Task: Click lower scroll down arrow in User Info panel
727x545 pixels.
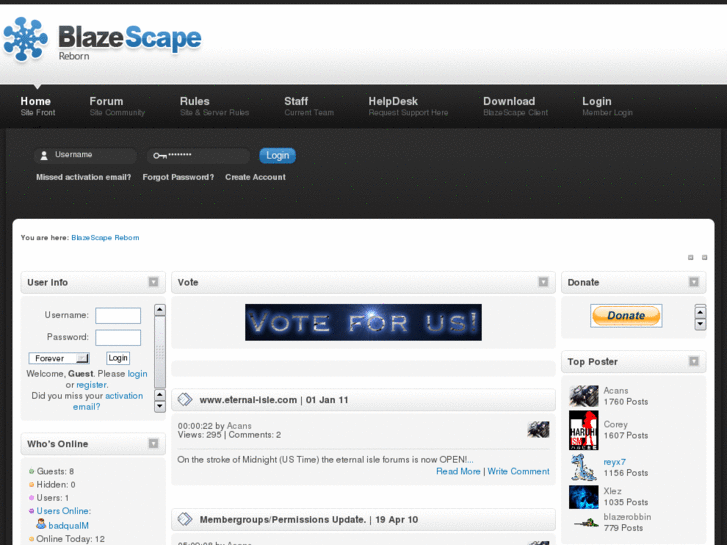Action: pyautogui.click(x=159, y=407)
